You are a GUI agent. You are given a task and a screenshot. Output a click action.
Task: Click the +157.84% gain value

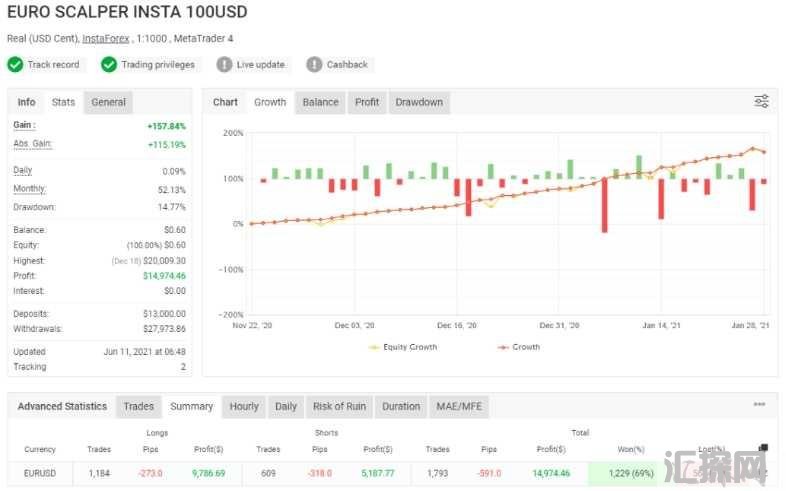click(166, 126)
